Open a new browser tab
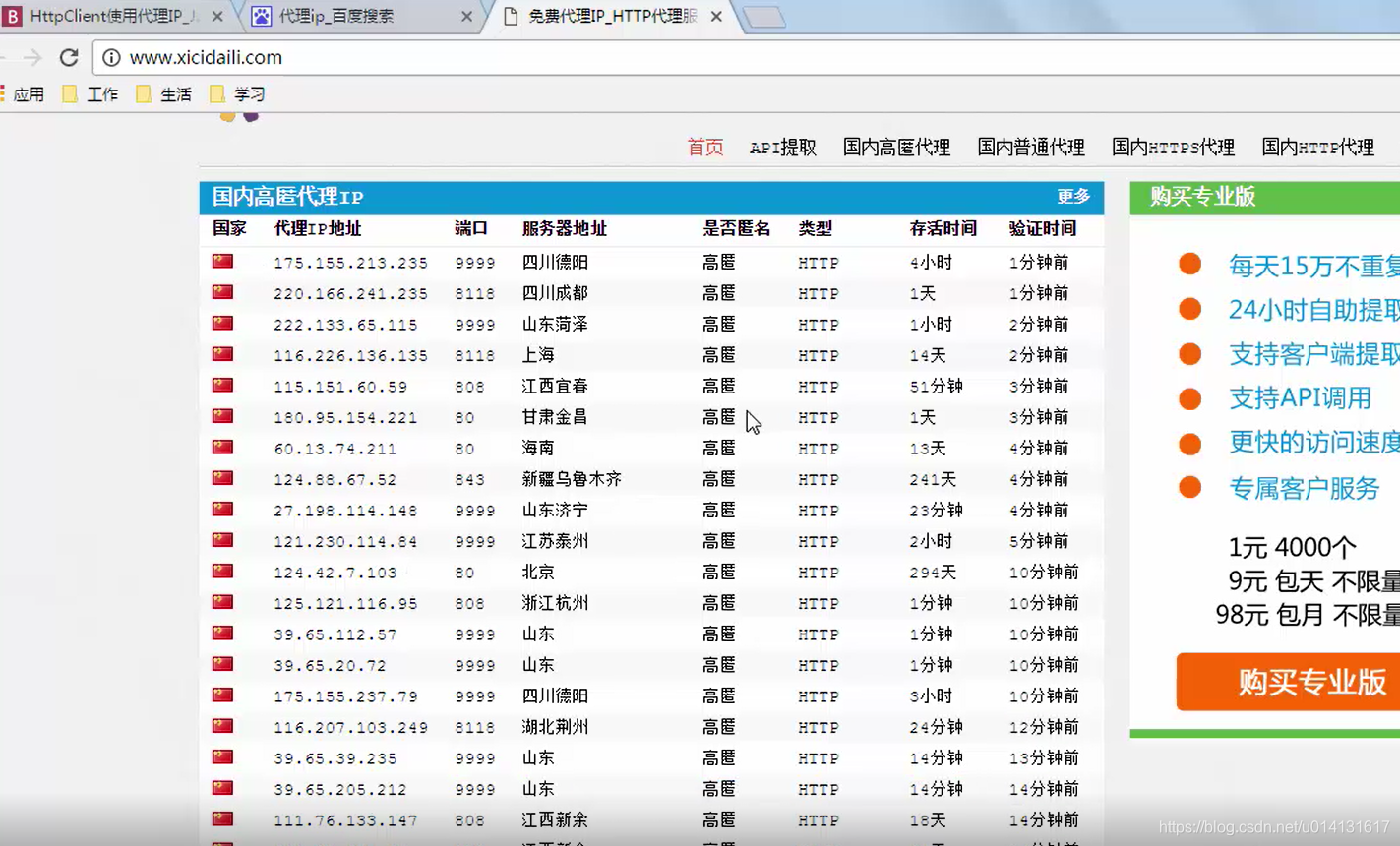This screenshot has width=1400, height=846. point(765,16)
